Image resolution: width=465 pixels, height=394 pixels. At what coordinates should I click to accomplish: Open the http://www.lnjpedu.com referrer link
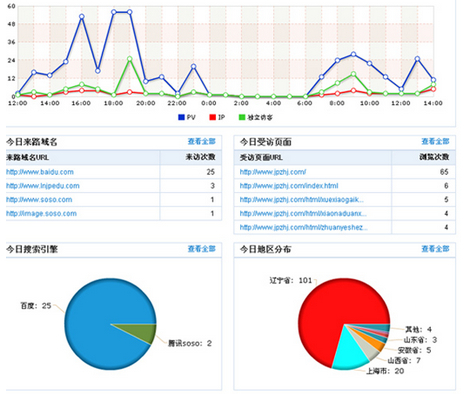click(43, 186)
